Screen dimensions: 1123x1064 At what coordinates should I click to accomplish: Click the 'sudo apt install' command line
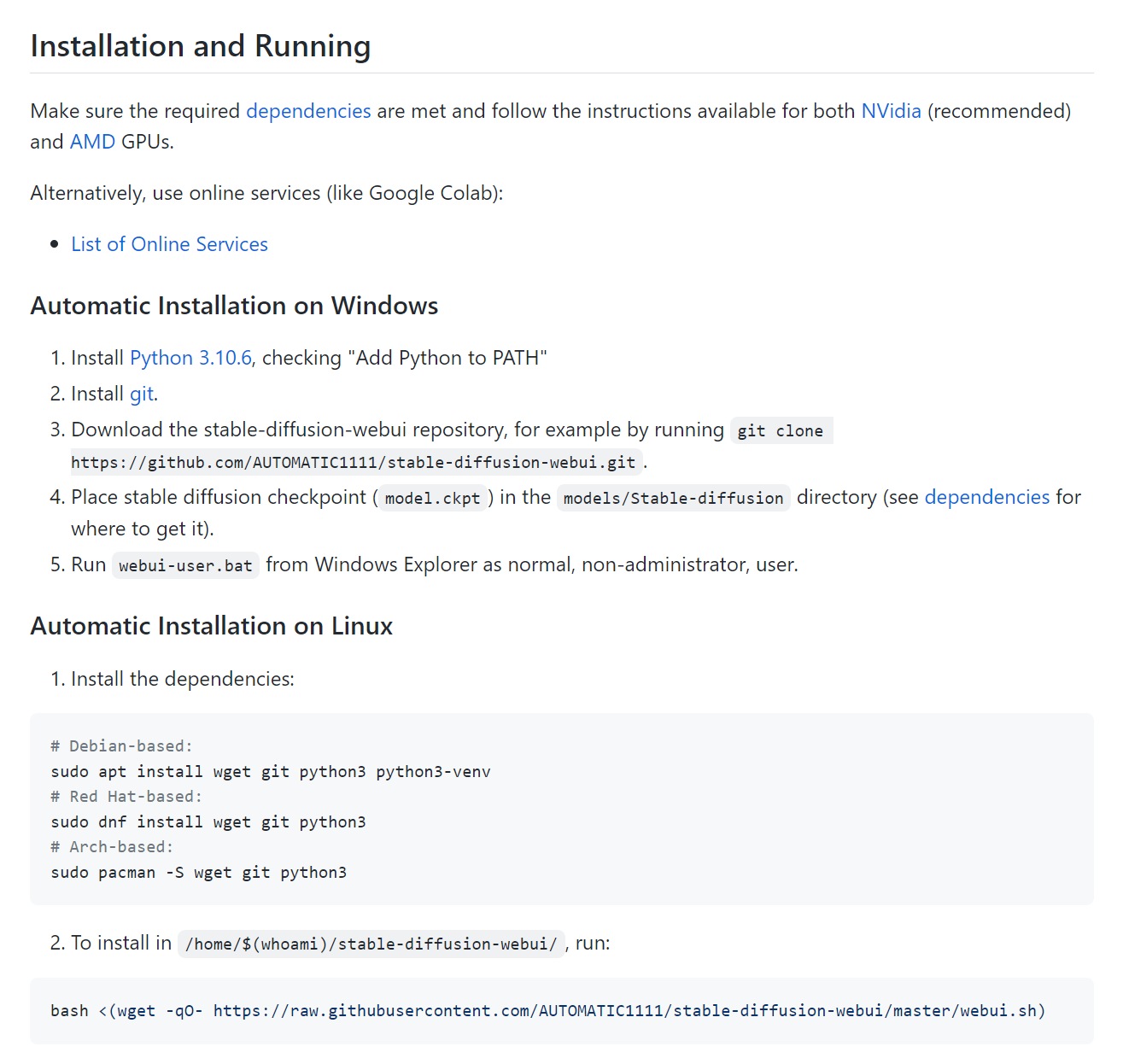point(271,772)
